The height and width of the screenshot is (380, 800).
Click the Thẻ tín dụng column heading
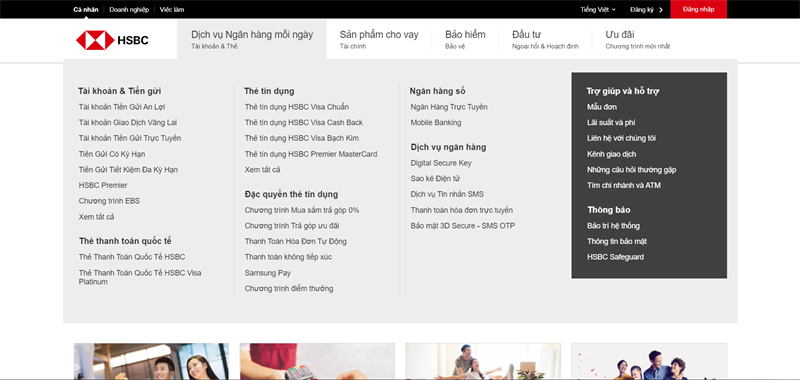(x=269, y=91)
